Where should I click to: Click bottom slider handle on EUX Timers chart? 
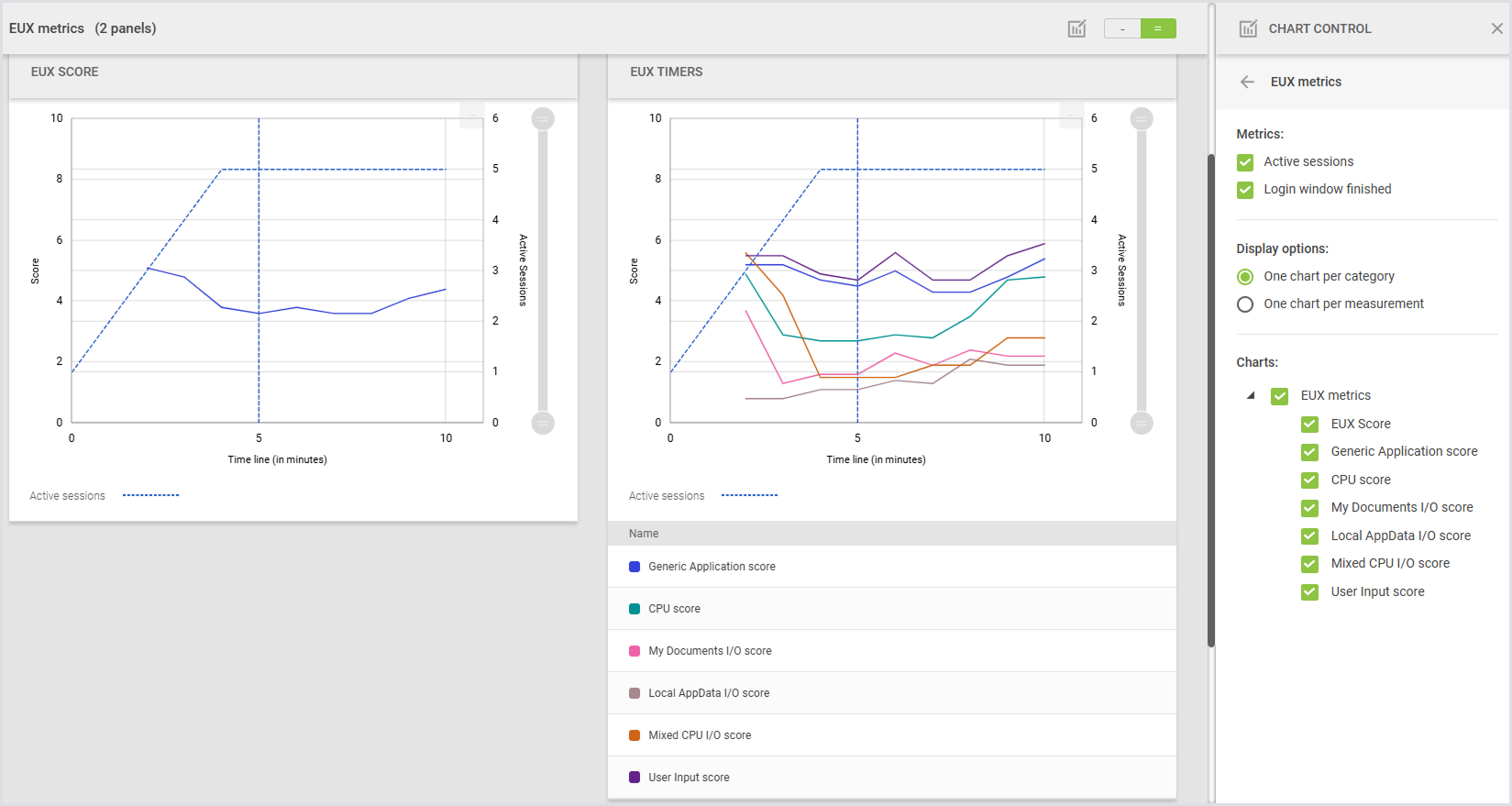(1142, 423)
